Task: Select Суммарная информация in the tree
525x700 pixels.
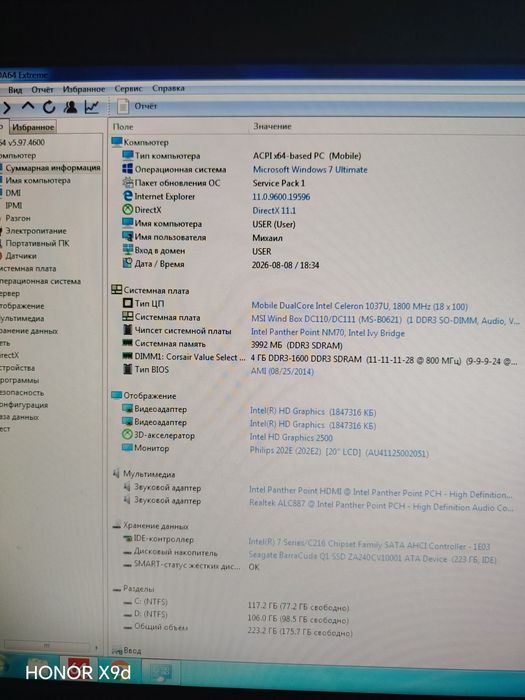Action: [x=53, y=168]
